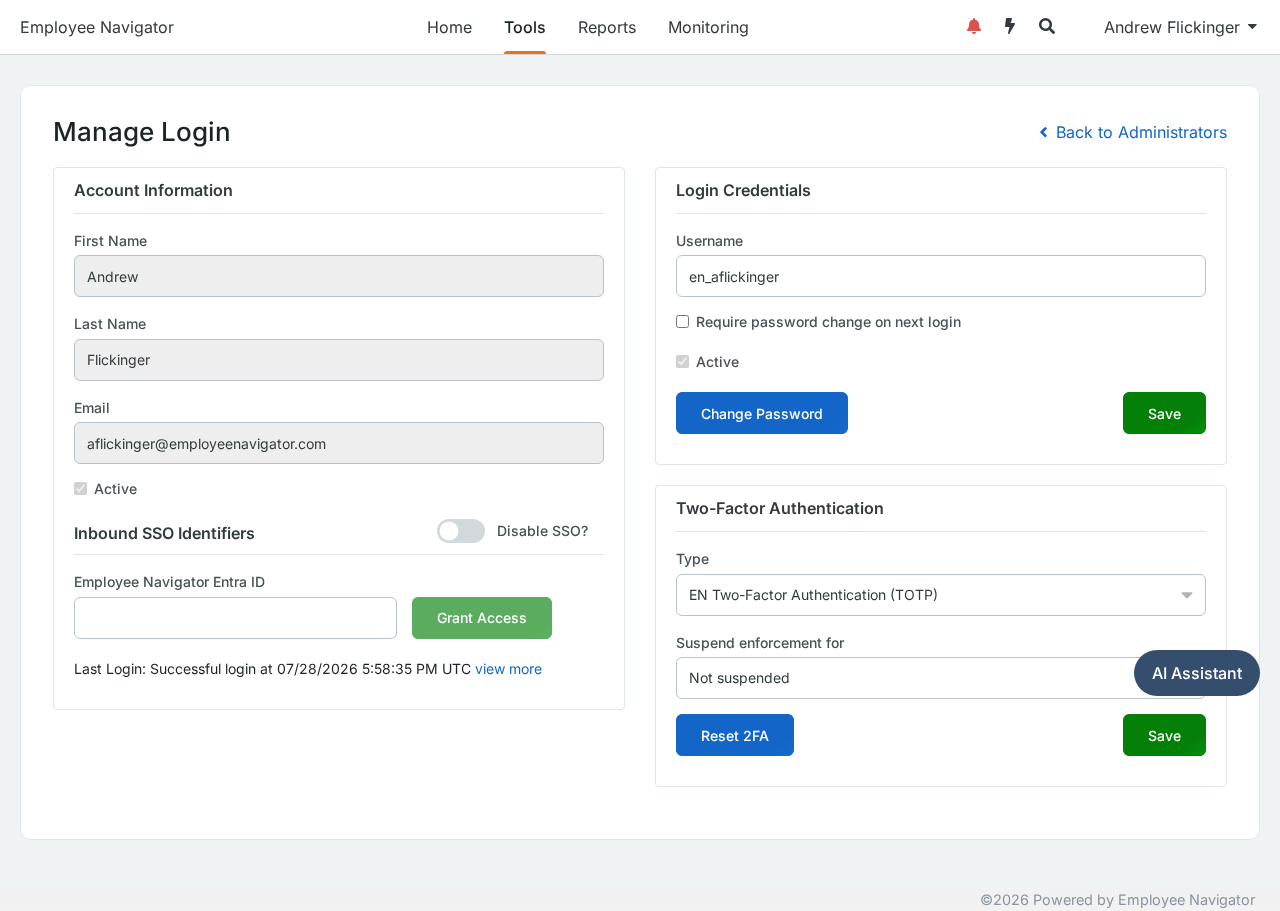Open the notifications bell icon
This screenshot has height=911, width=1280.
coord(974,27)
